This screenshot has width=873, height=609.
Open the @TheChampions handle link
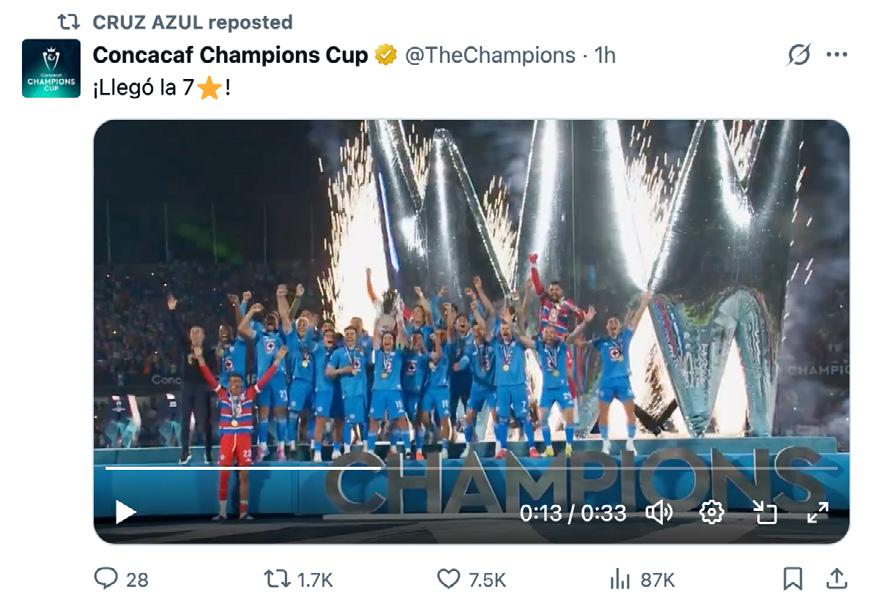[490, 55]
